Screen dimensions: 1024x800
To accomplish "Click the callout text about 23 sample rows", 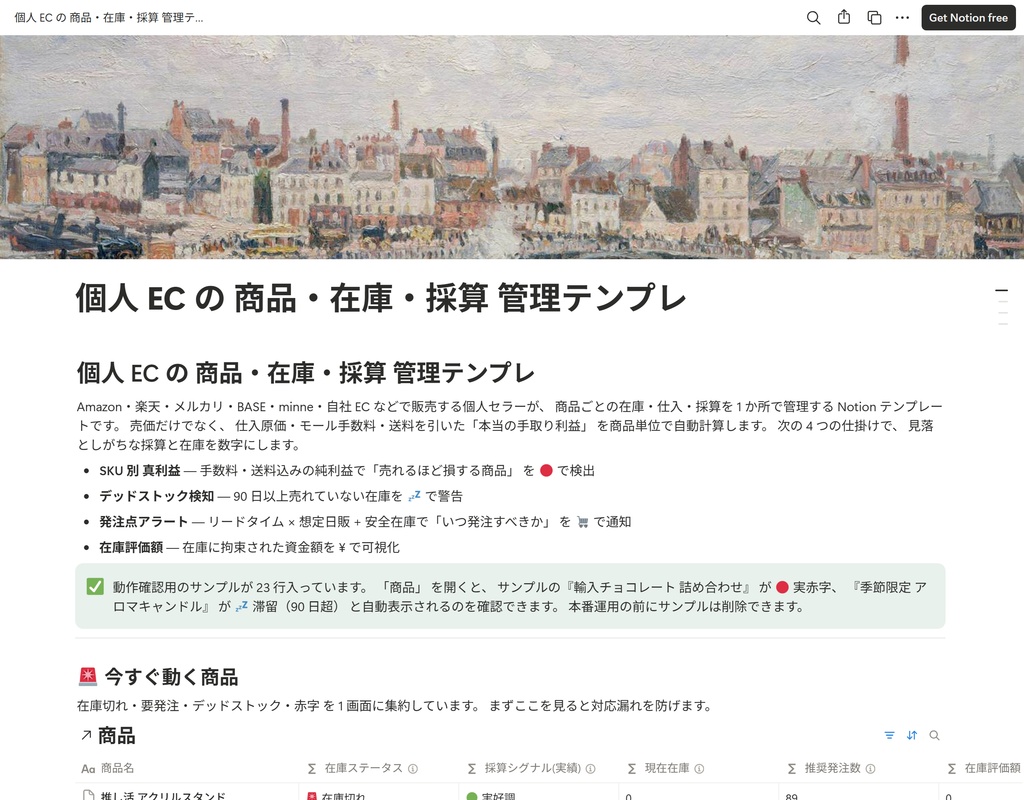I will [x=520, y=596].
